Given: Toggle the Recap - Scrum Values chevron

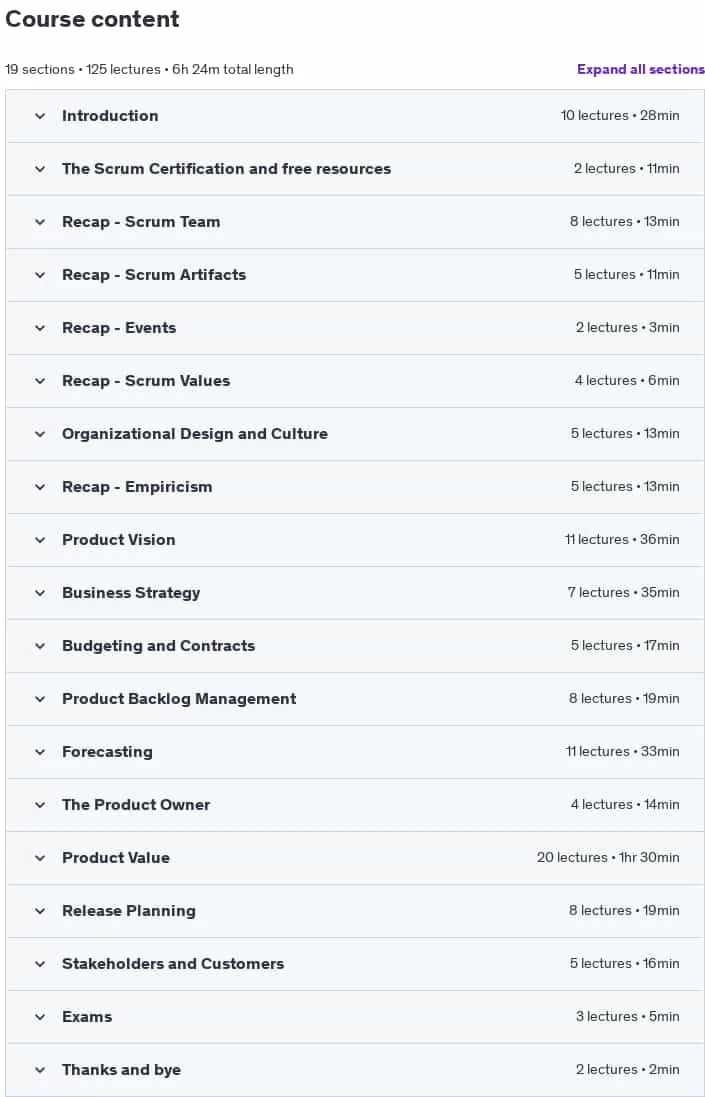Looking at the screenshot, I should [40, 381].
